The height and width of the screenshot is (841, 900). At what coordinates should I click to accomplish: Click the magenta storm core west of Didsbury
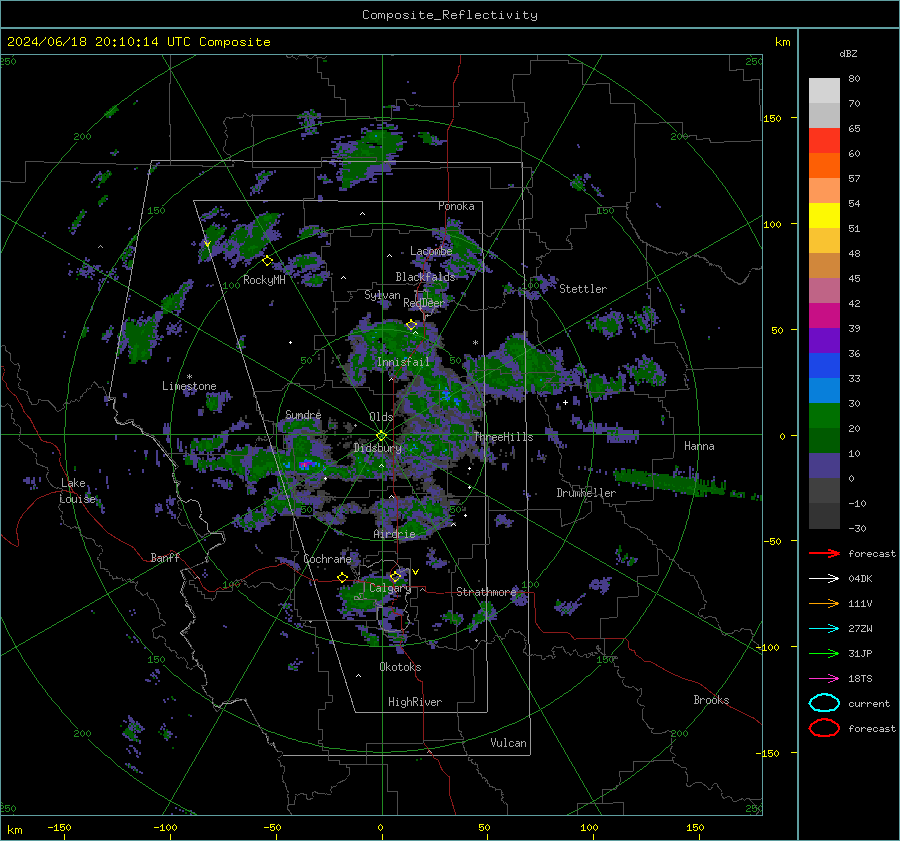pos(305,464)
